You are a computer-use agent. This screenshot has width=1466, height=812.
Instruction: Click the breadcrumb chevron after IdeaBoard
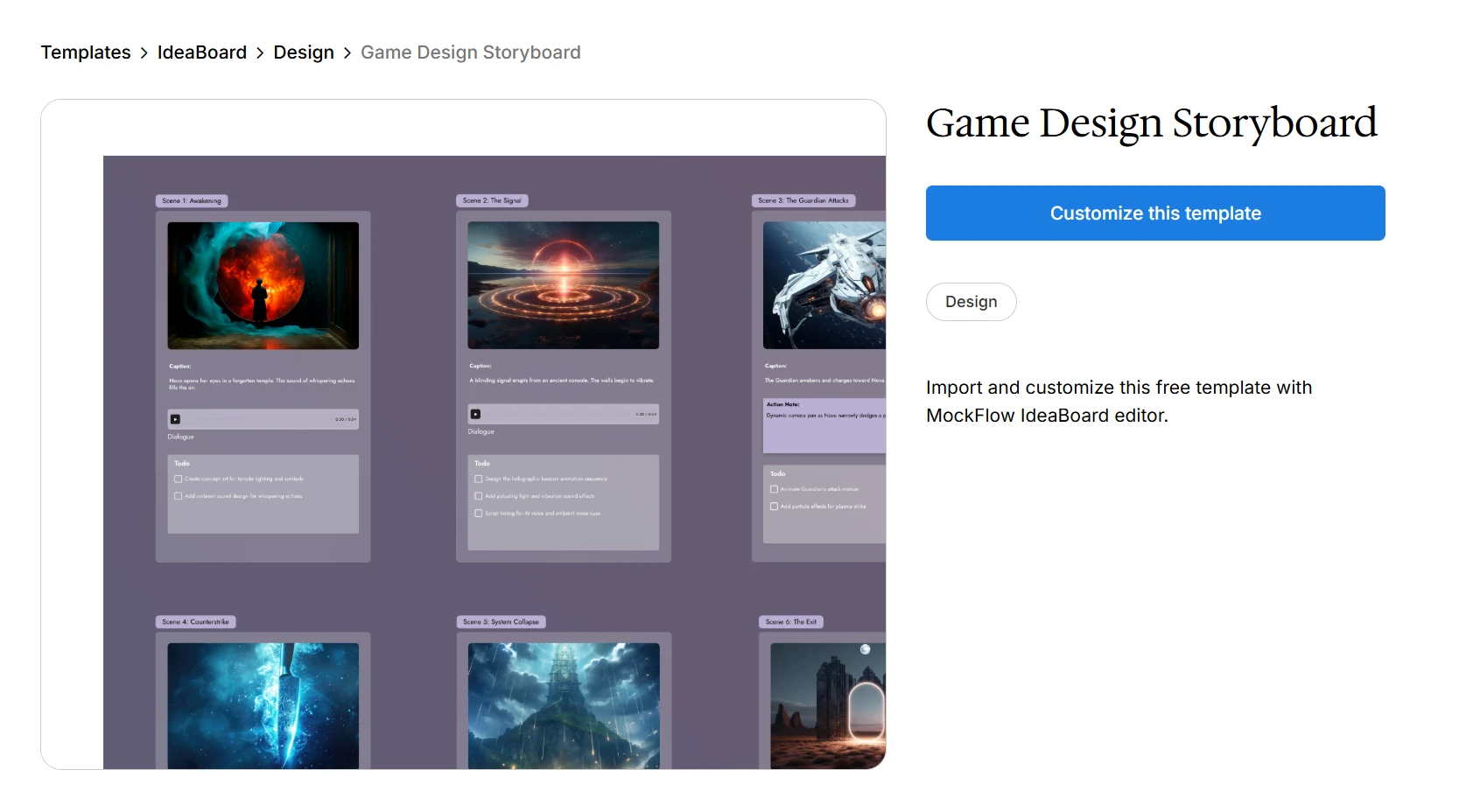(x=260, y=53)
